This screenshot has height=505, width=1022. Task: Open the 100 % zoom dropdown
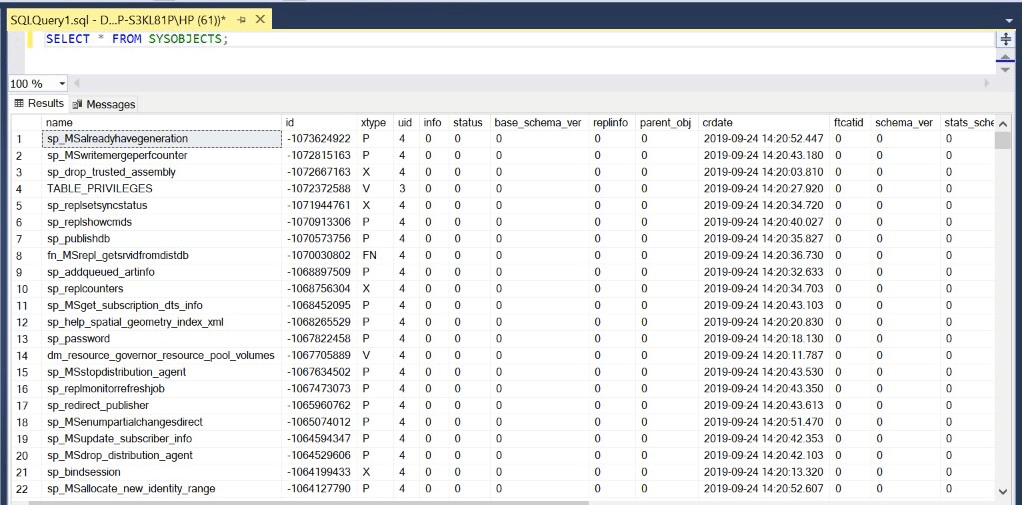point(63,84)
